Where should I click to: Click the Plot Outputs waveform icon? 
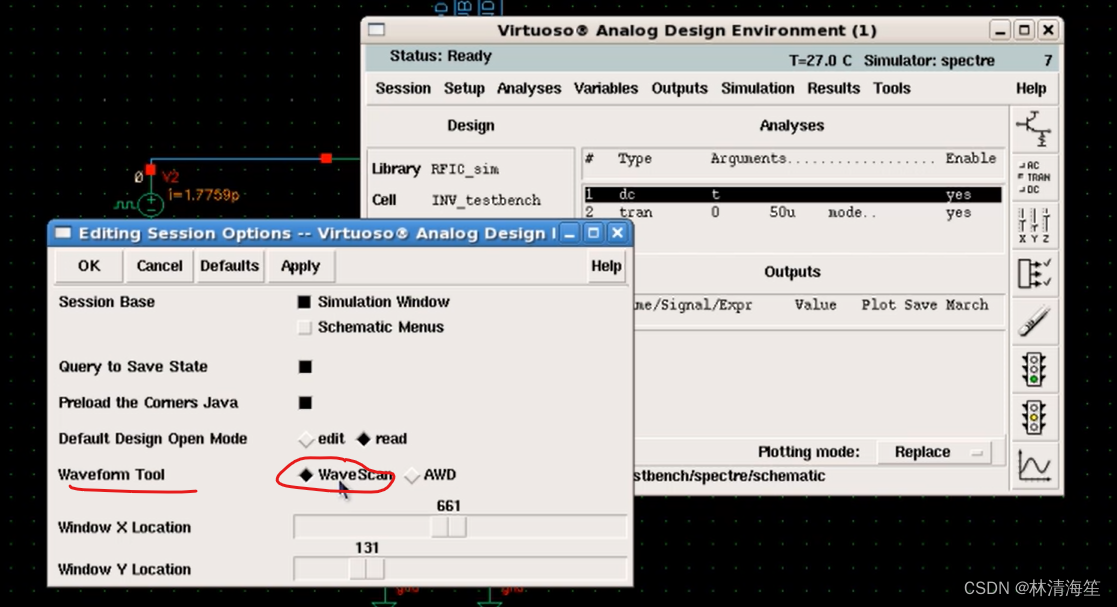point(1034,465)
